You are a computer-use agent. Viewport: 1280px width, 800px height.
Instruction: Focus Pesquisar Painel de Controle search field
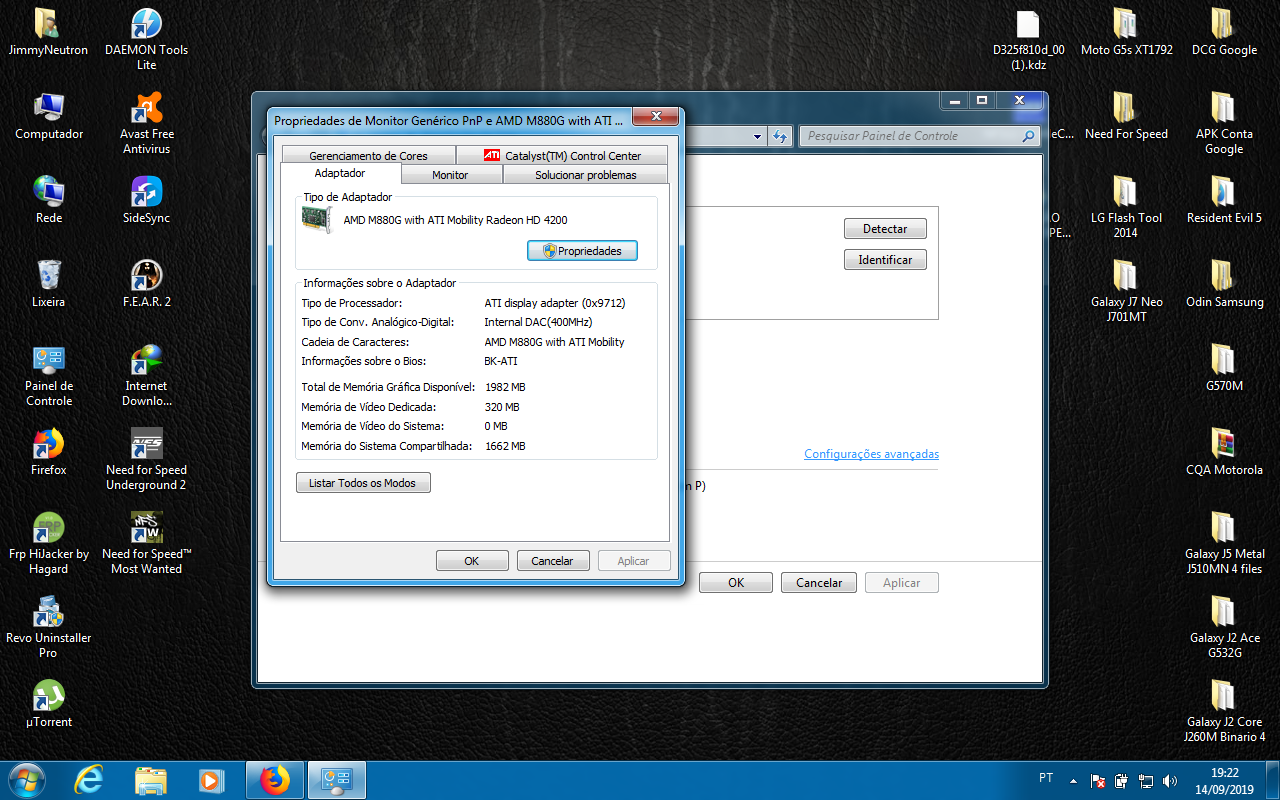click(x=918, y=136)
